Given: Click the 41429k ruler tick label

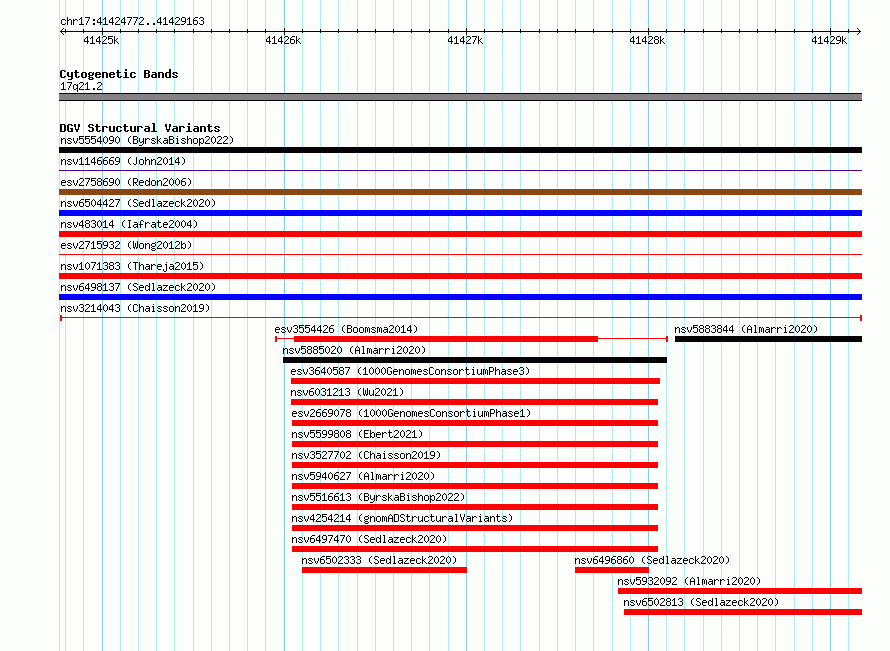Looking at the screenshot, I should pyautogui.click(x=829, y=40).
